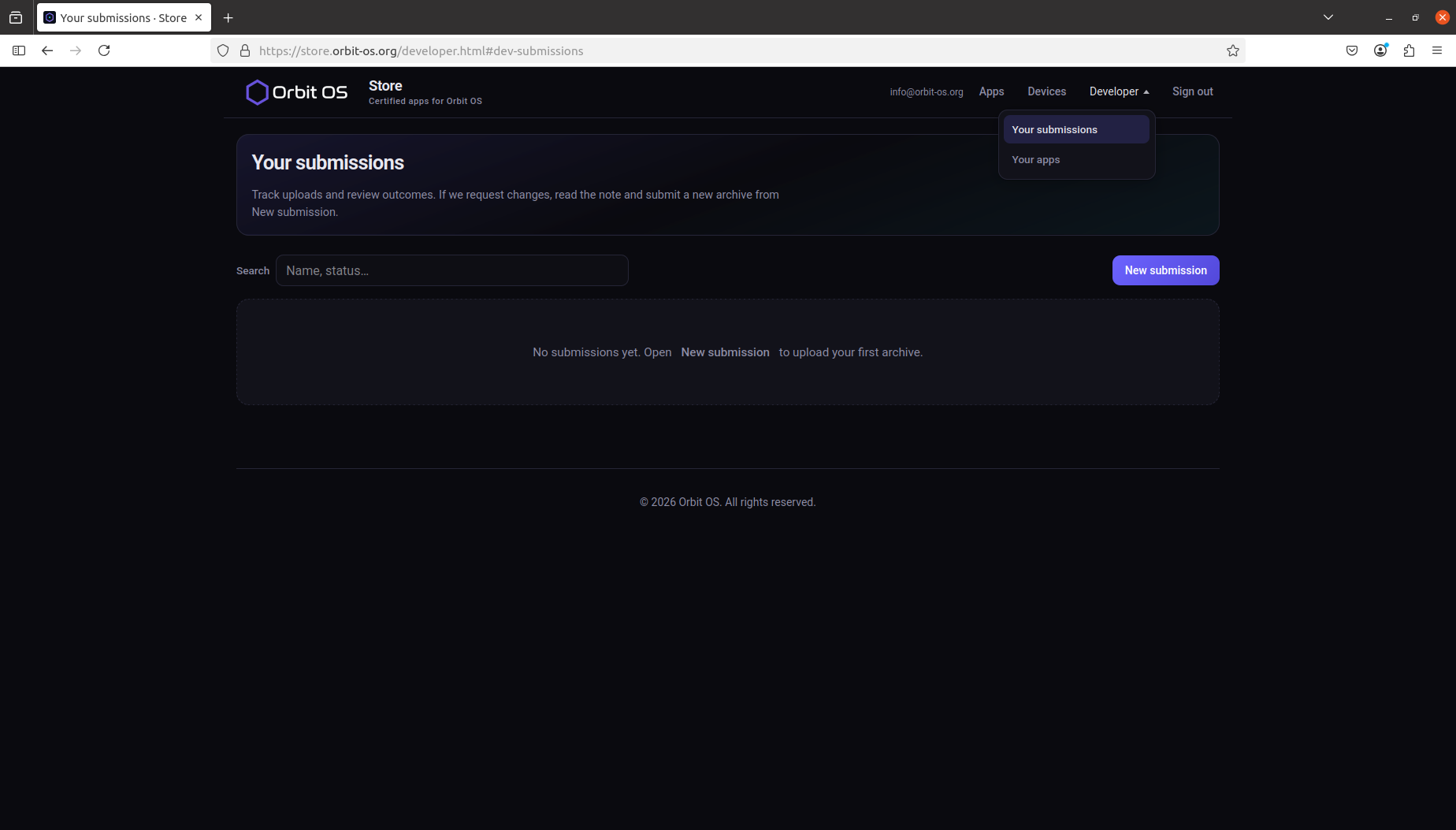Click the New submission button

pyautogui.click(x=1165, y=270)
